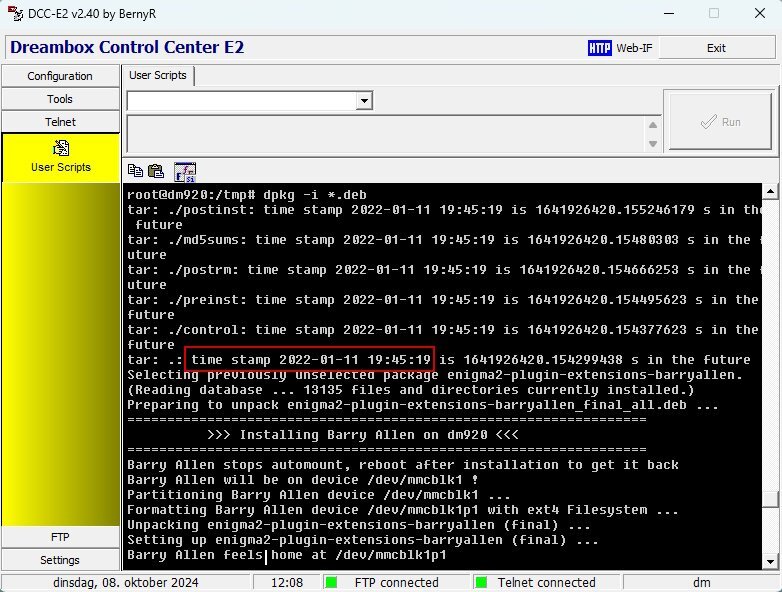Click 'Reading database ... 13135 files' line
The width and height of the screenshot is (782, 592).
point(410,390)
